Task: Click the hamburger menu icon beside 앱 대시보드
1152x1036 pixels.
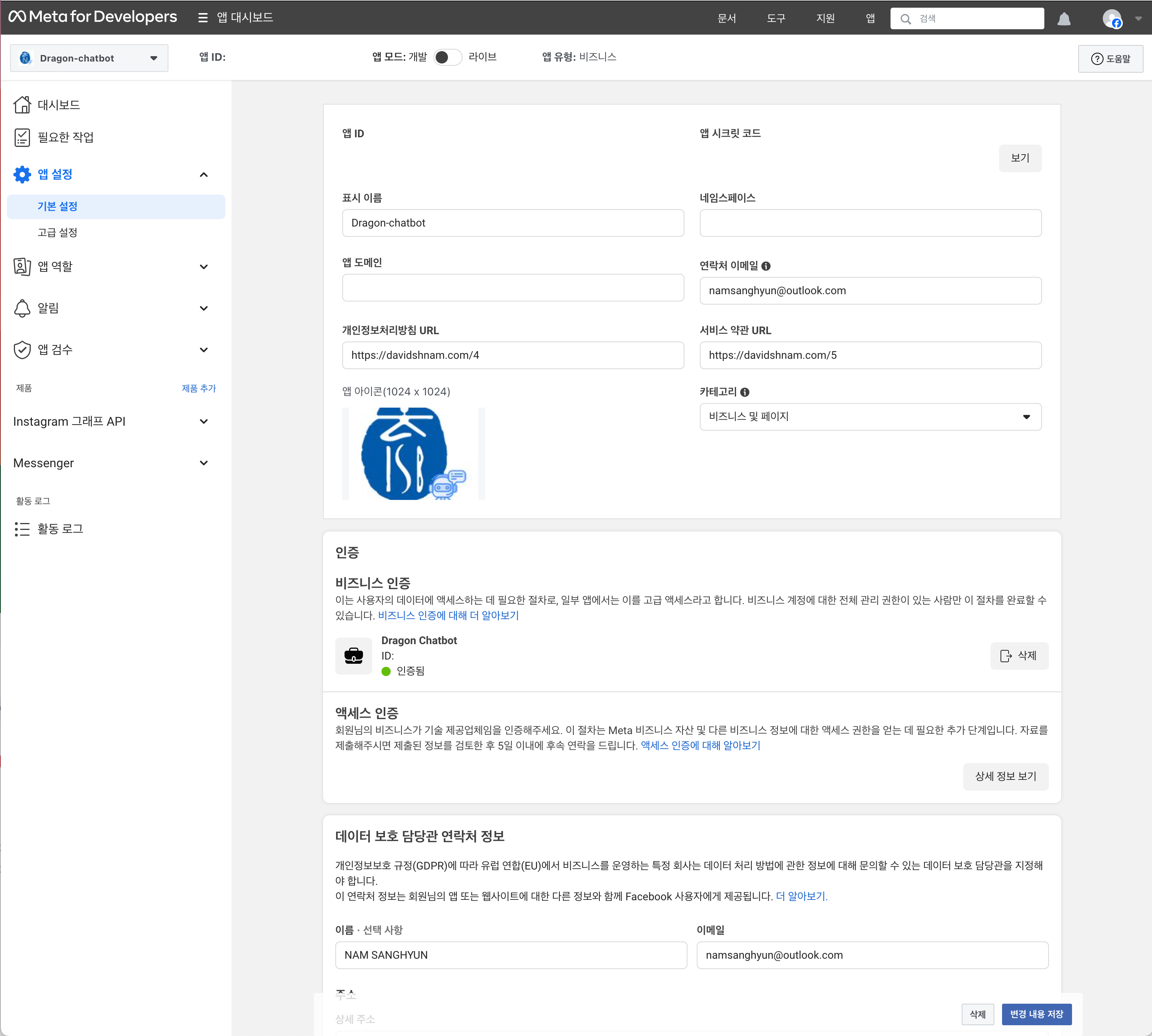Action: coord(203,18)
